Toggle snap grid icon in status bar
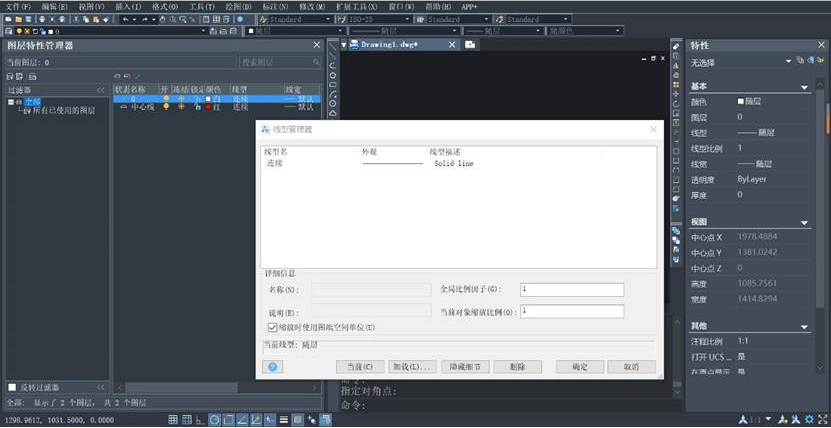The image size is (831, 428). tap(173, 420)
